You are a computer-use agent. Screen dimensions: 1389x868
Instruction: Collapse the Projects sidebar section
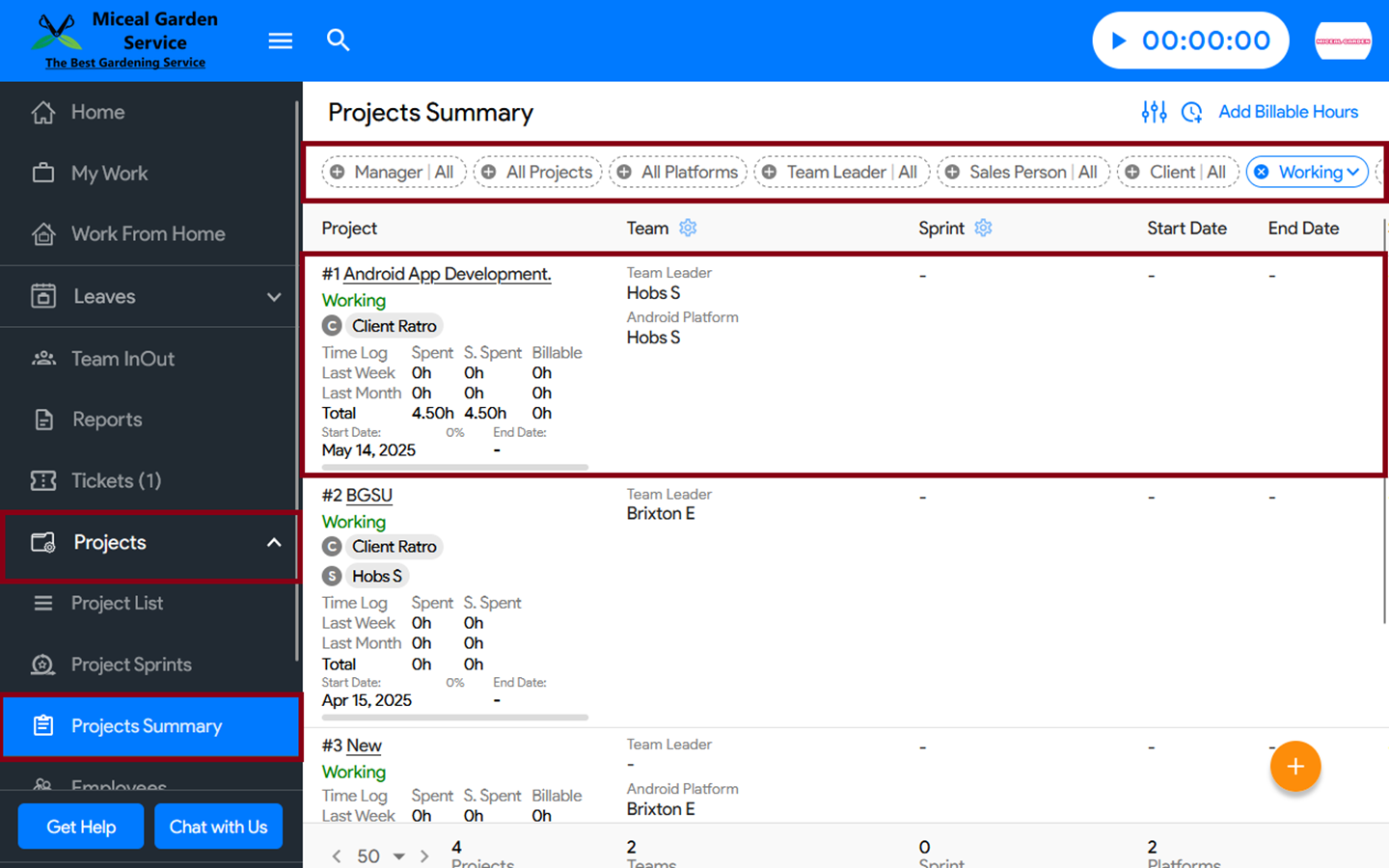[274, 542]
